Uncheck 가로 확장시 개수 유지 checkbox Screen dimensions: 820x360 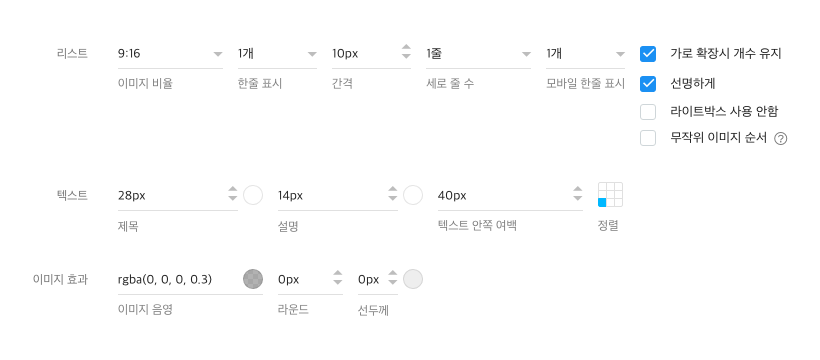click(648, 54)
